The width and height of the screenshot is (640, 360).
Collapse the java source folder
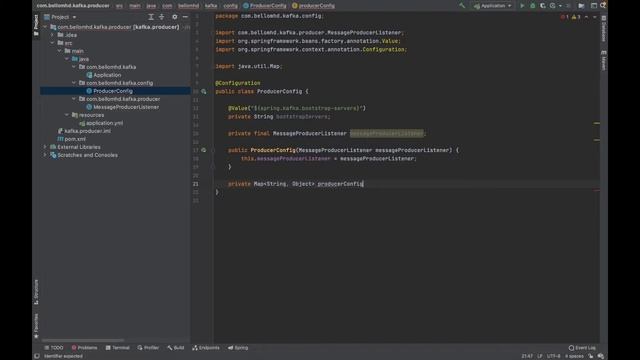click(x=67, y=59)
